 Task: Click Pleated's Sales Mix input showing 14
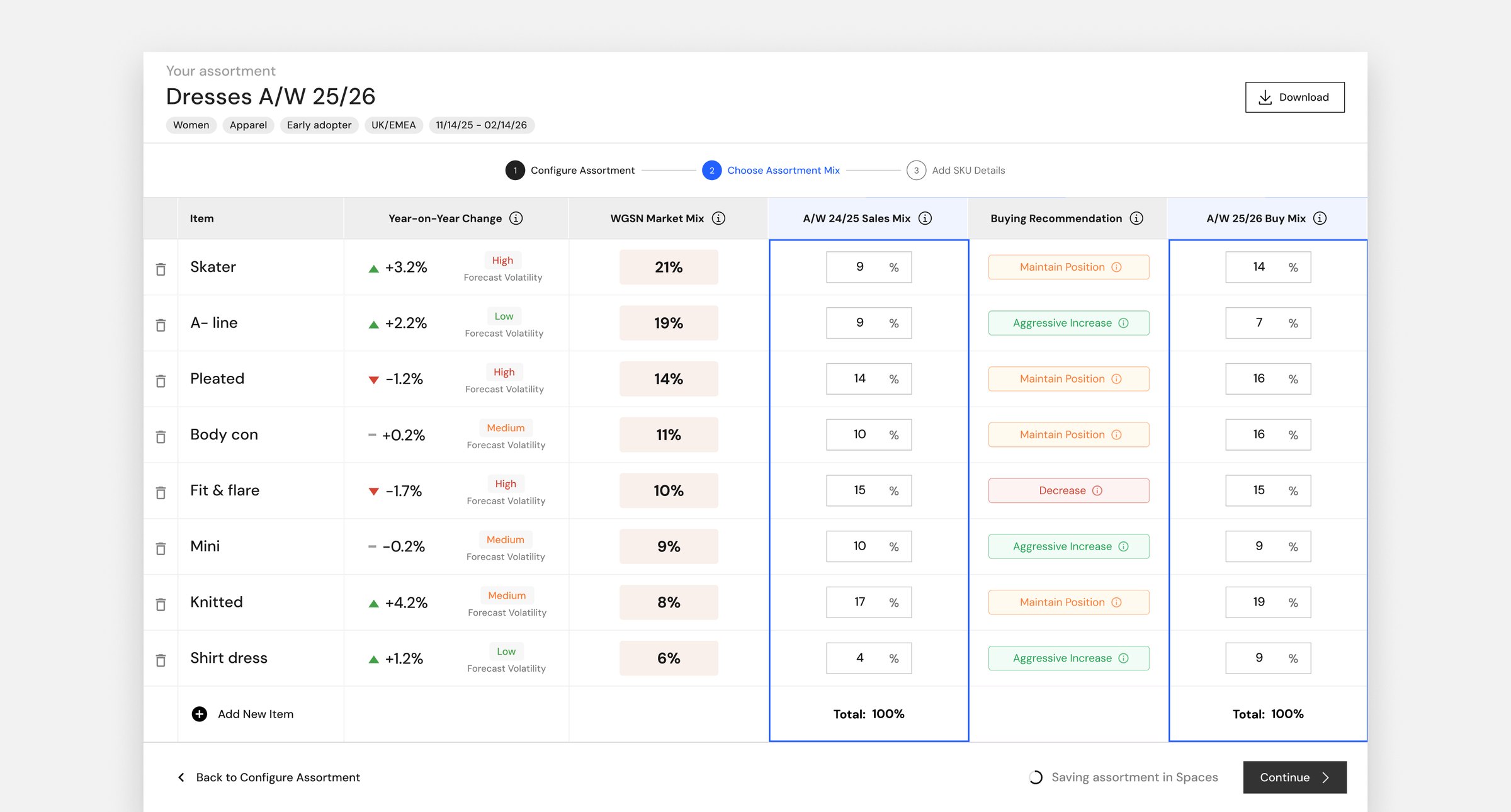tap(869, 379)
